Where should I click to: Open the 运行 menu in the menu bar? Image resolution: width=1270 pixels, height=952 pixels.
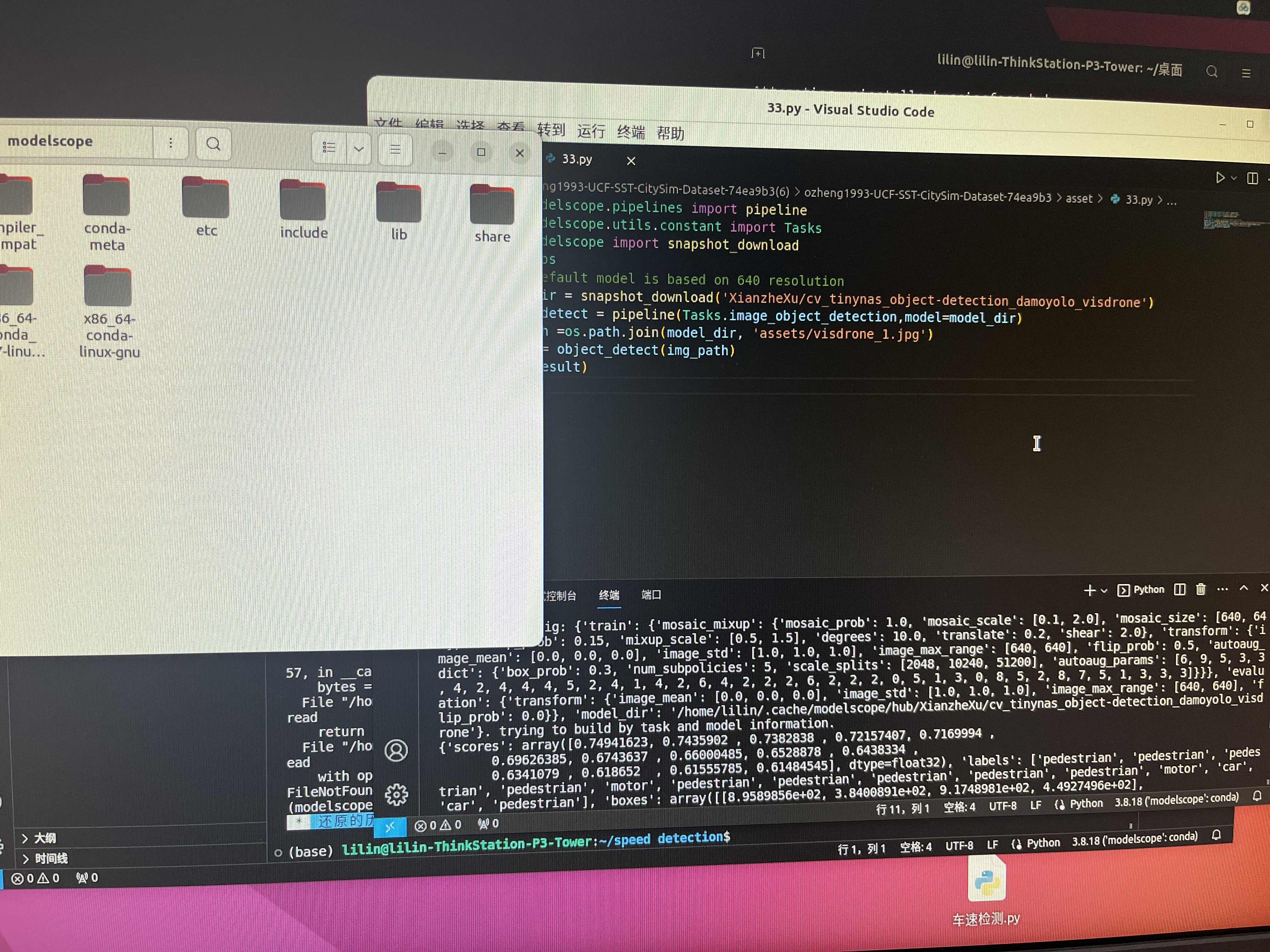pyautogui.click(x=591, y=131)
